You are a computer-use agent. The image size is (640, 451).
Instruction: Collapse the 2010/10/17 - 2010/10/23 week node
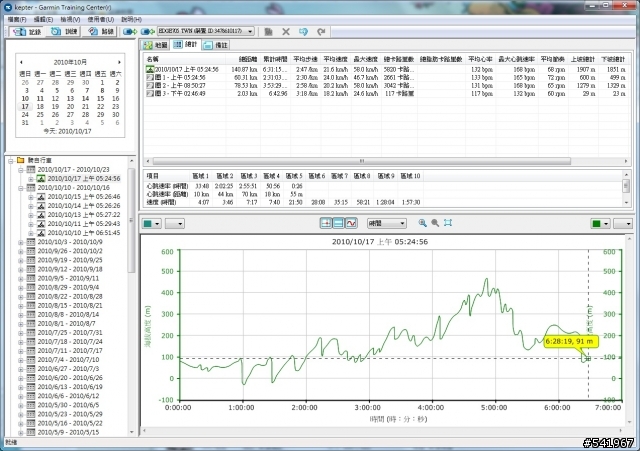pos(21,169)
